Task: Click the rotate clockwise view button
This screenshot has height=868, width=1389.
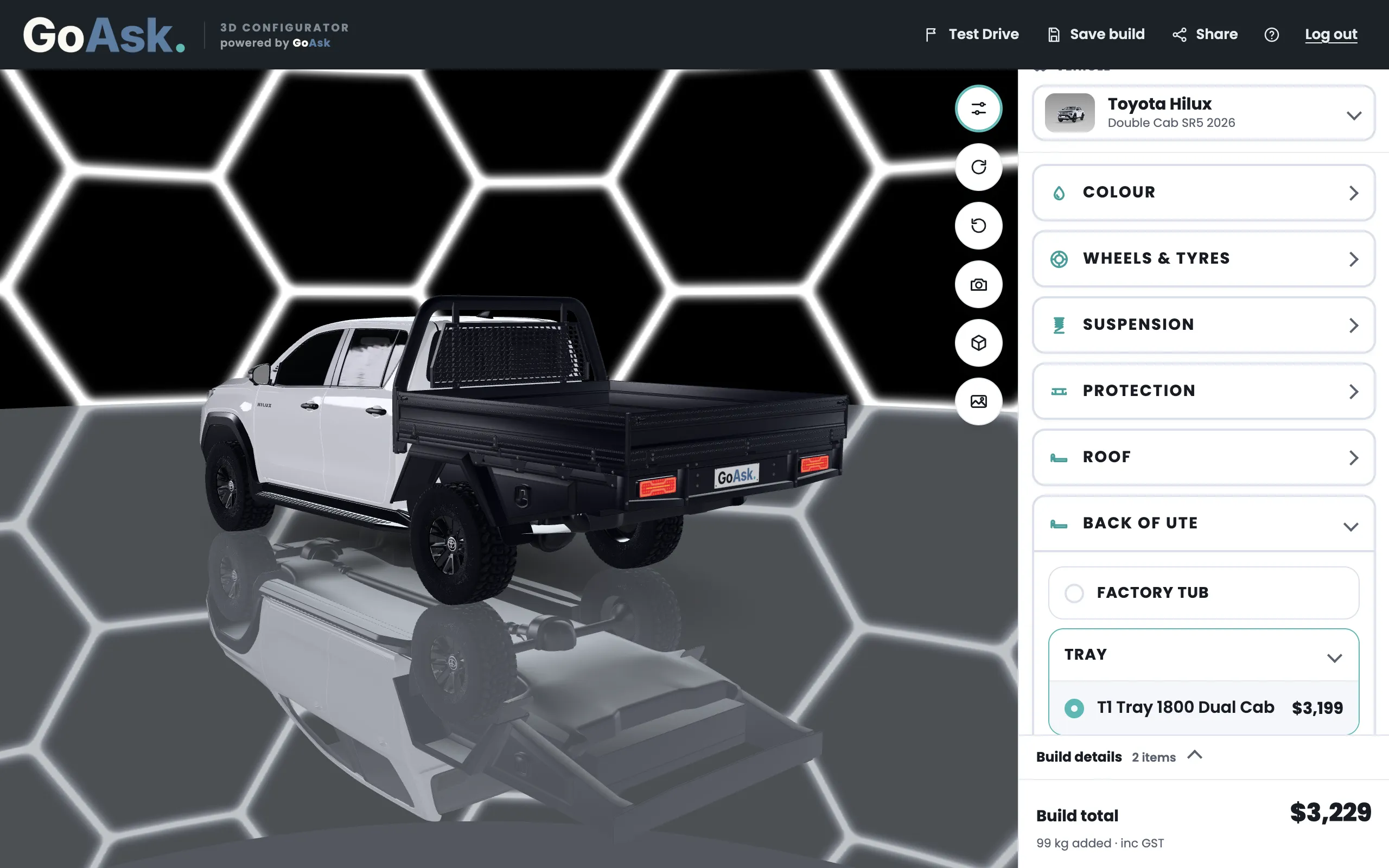Action: tap(979, 167)
